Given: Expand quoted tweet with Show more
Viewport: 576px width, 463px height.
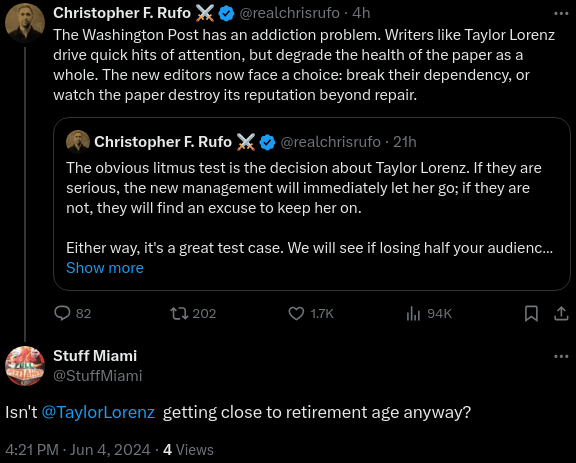Looking at the screenshot, I should [x=105, y=268].
